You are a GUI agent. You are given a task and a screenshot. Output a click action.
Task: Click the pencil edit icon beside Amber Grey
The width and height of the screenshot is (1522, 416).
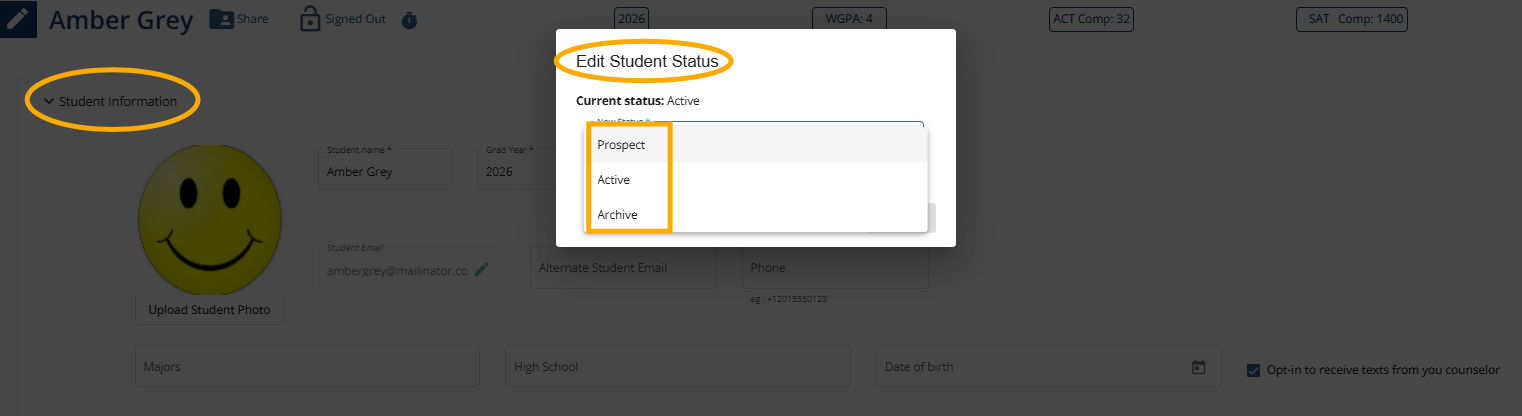tap(18, 19)
